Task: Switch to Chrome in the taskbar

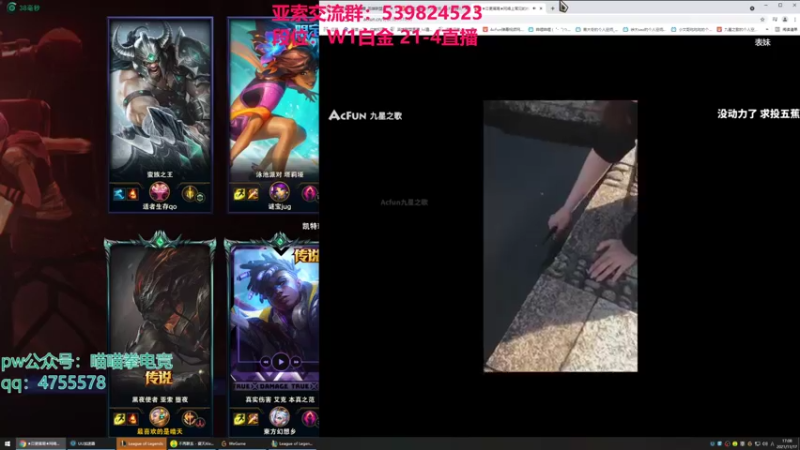Action: point(41,444)
